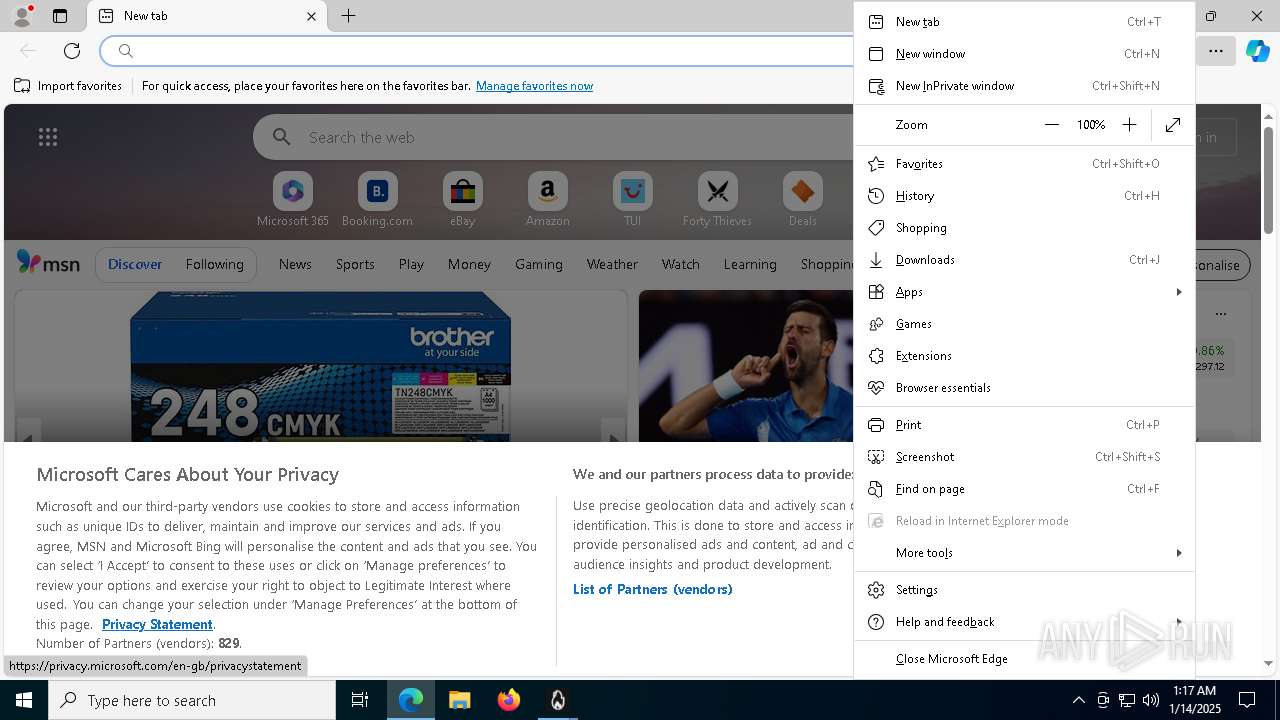Screen dimensions: 1280x720
Task: Choose Shopping in the menu
Action: point(1025,228)
